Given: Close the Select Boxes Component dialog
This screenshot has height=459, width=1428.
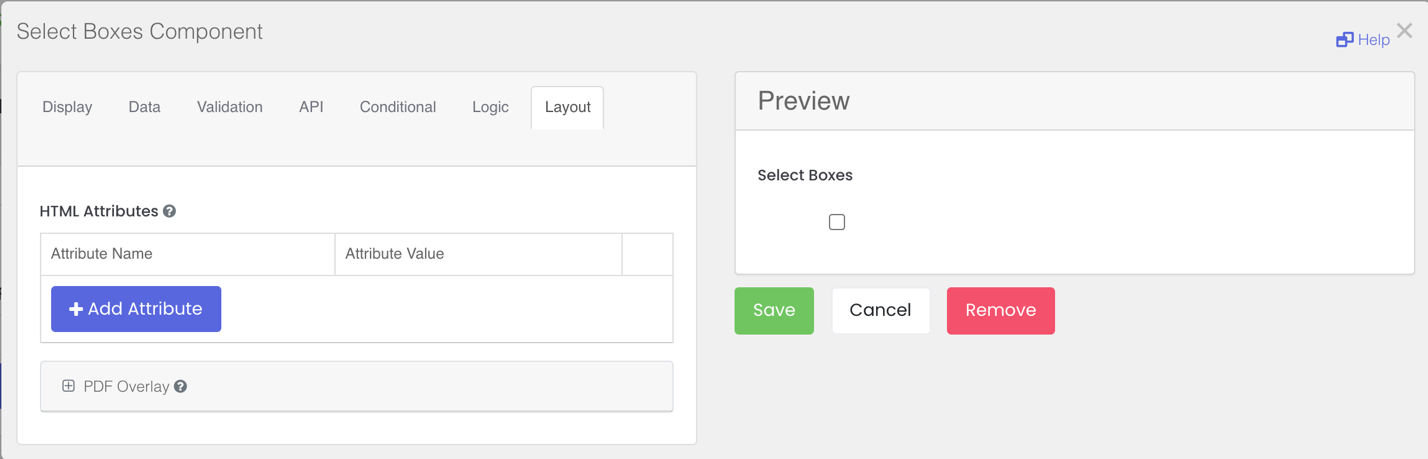Looking at the screenshot, I should 1405,31.
